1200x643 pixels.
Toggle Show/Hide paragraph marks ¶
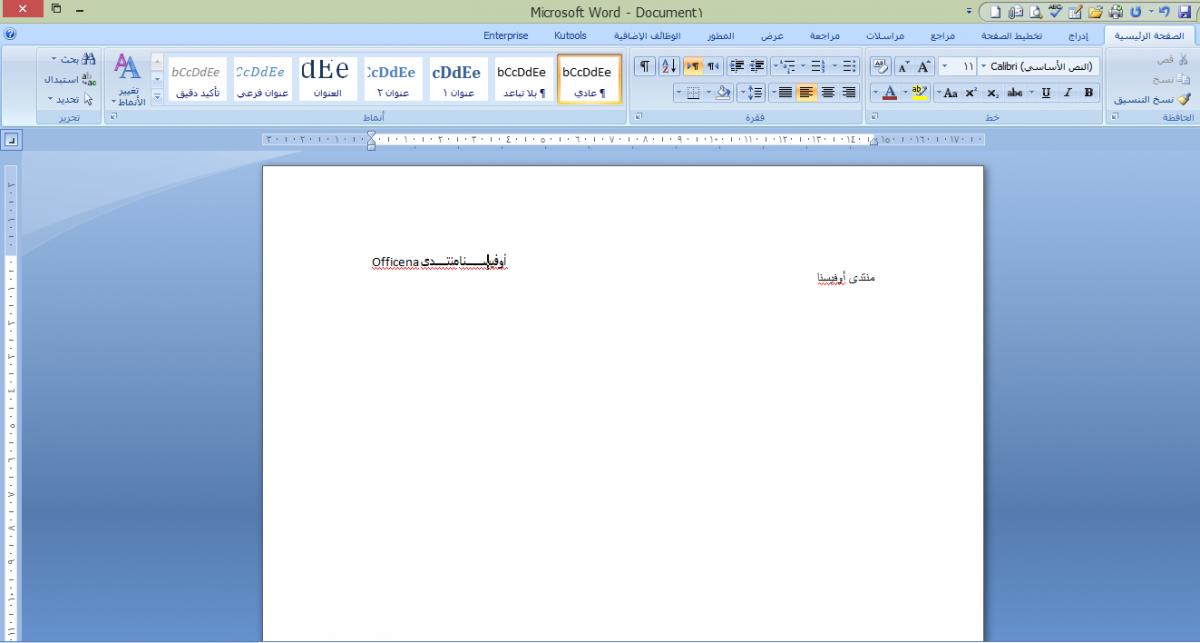tap(645, 67)
